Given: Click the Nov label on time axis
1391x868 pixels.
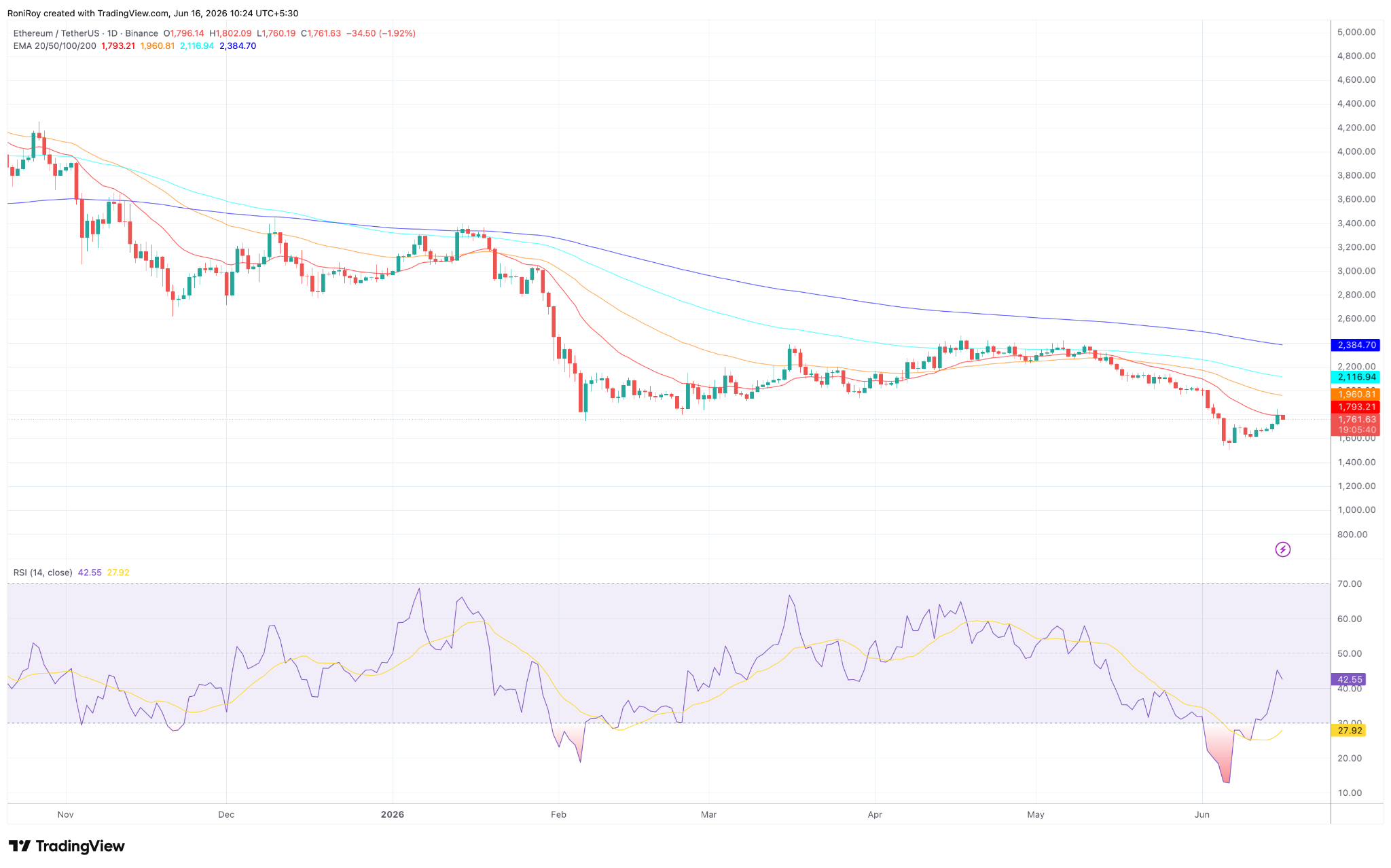Looking at the screenshot, I should (65, 814).
